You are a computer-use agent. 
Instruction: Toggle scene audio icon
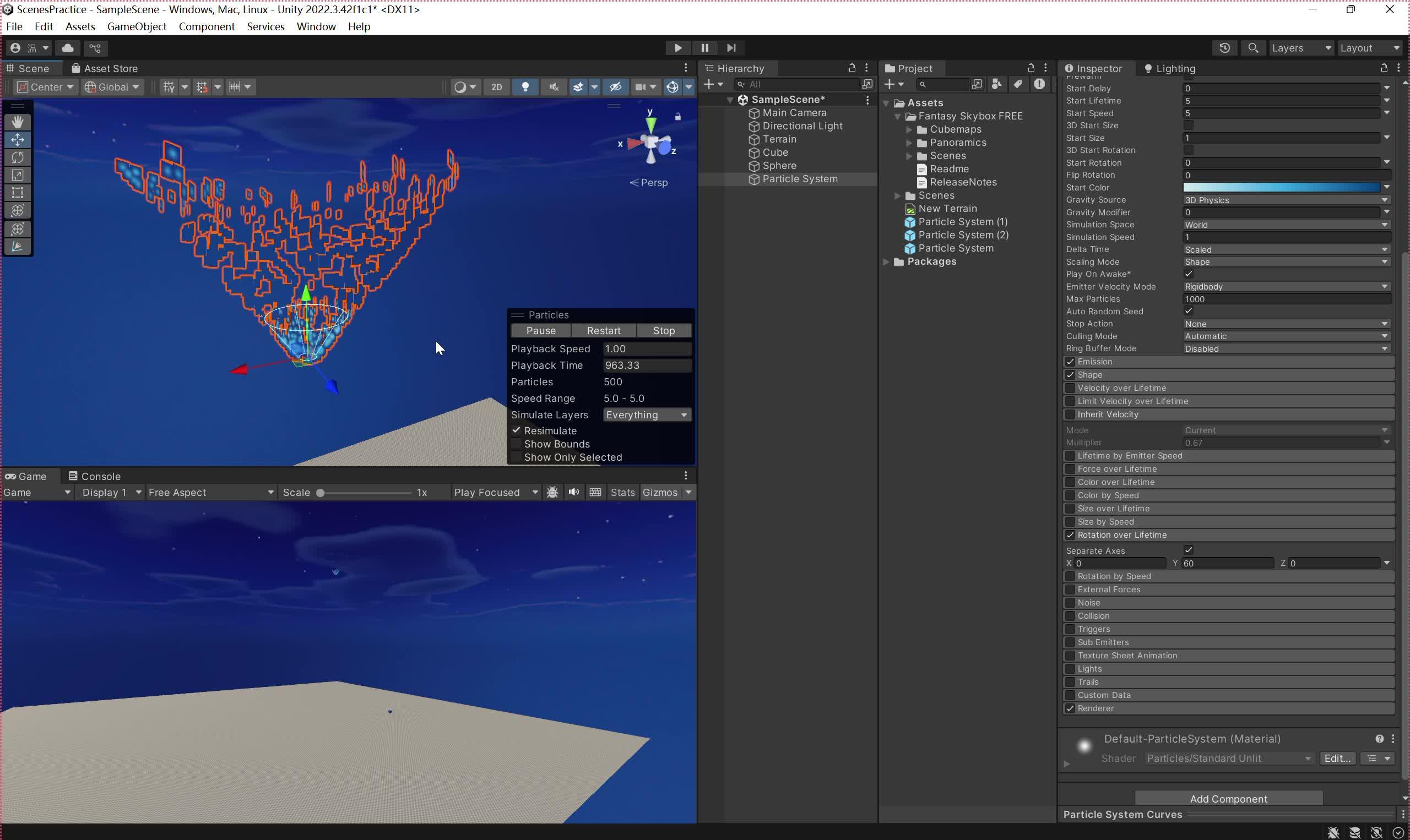pos(554,87)
